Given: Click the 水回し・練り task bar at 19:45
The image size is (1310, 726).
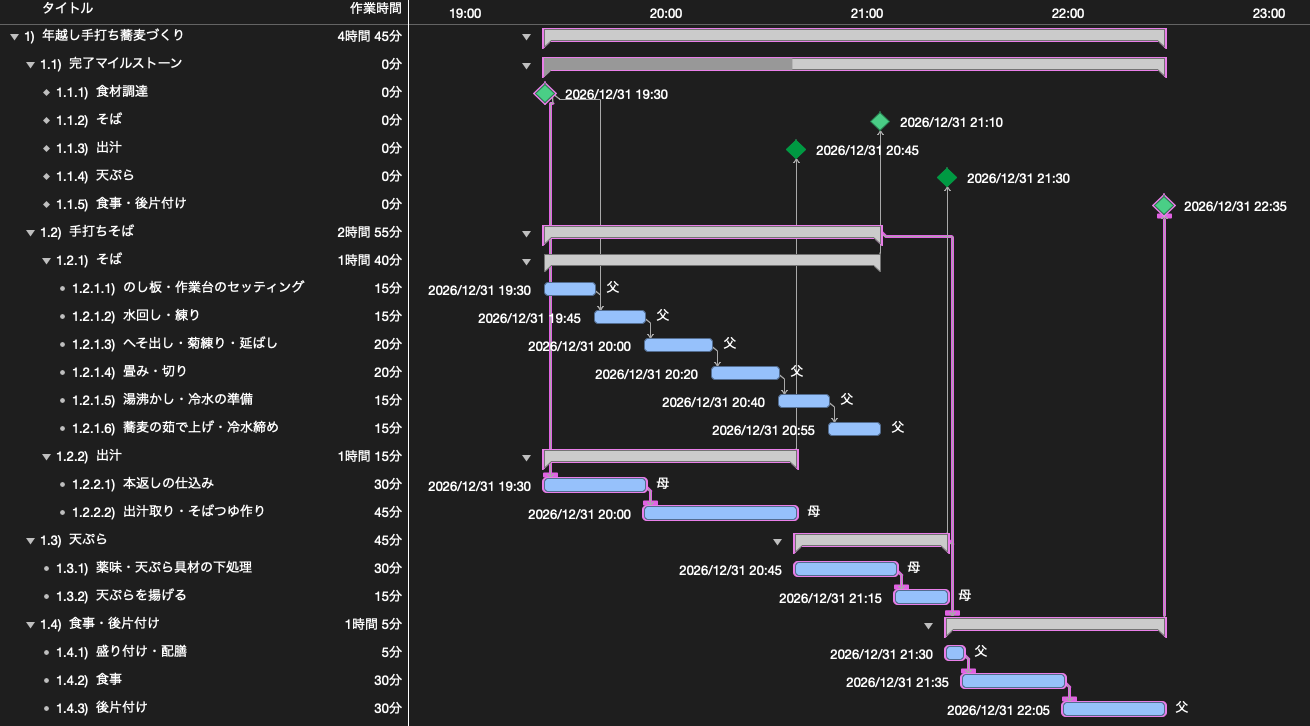Looking at the screenshot, I should click(620, 317).
